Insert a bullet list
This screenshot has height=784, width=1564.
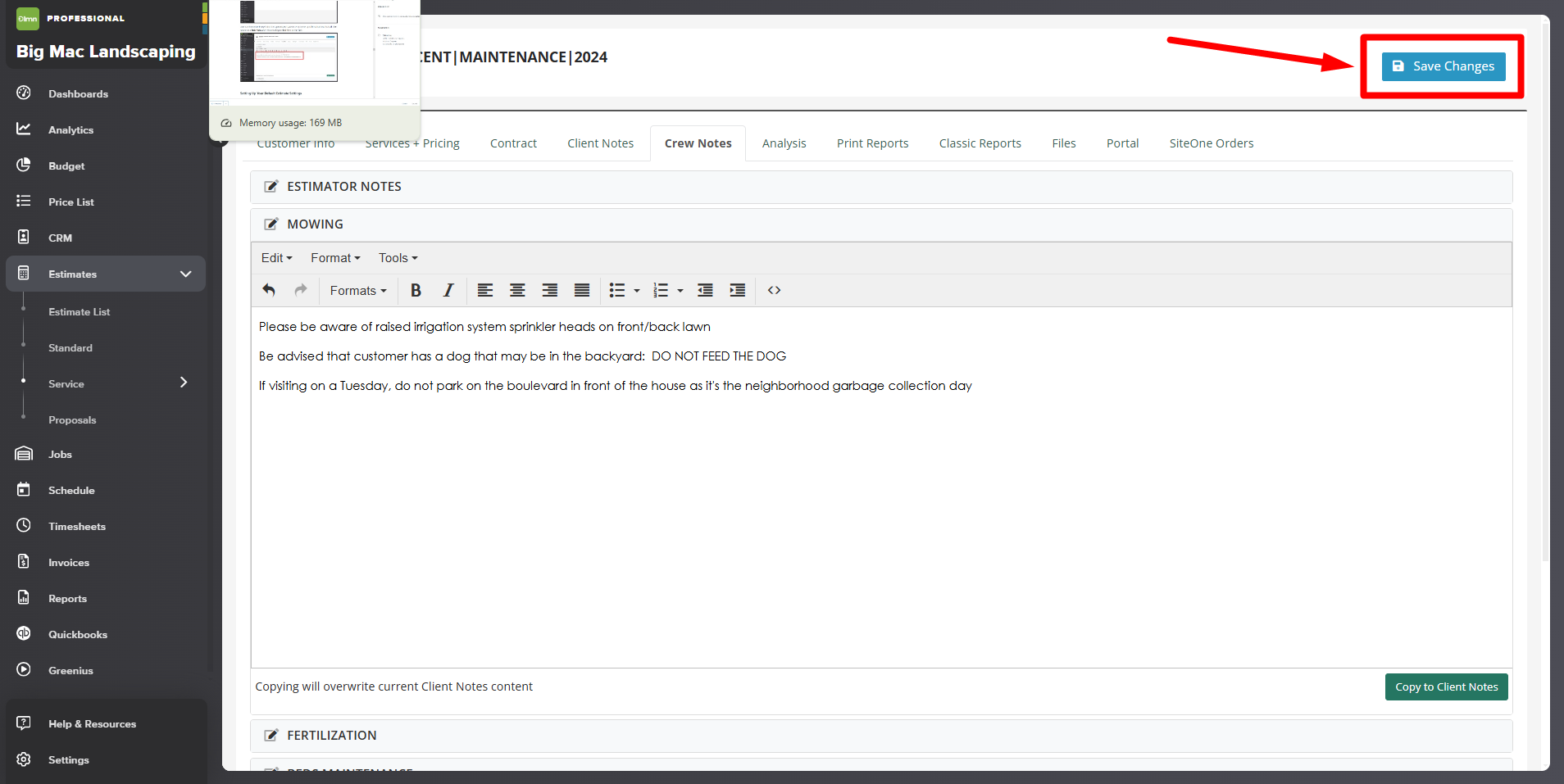[617, 290]
